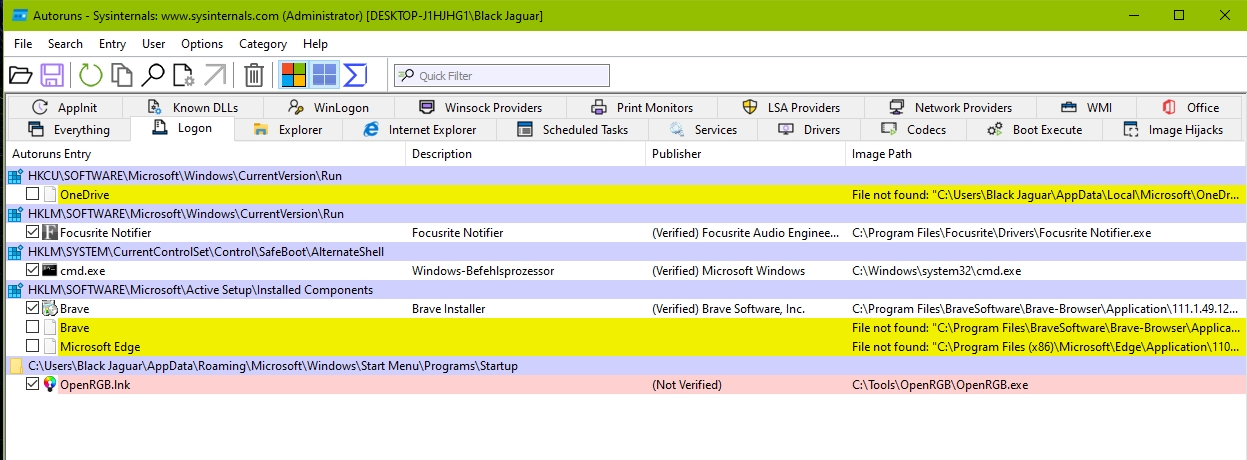Click the Open file toolbar icon

click(20, 75)
